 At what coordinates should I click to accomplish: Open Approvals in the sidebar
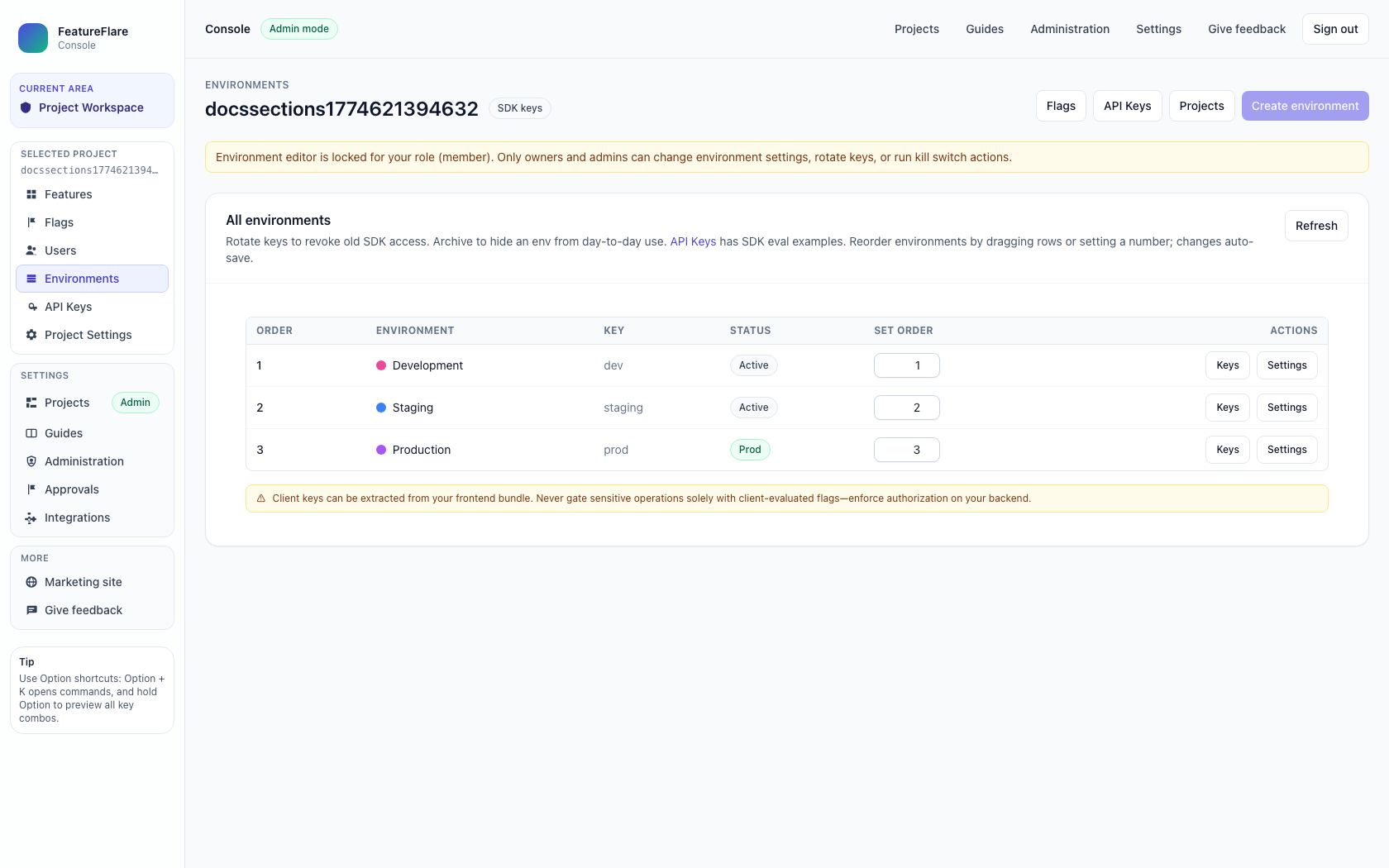(92, 489)
